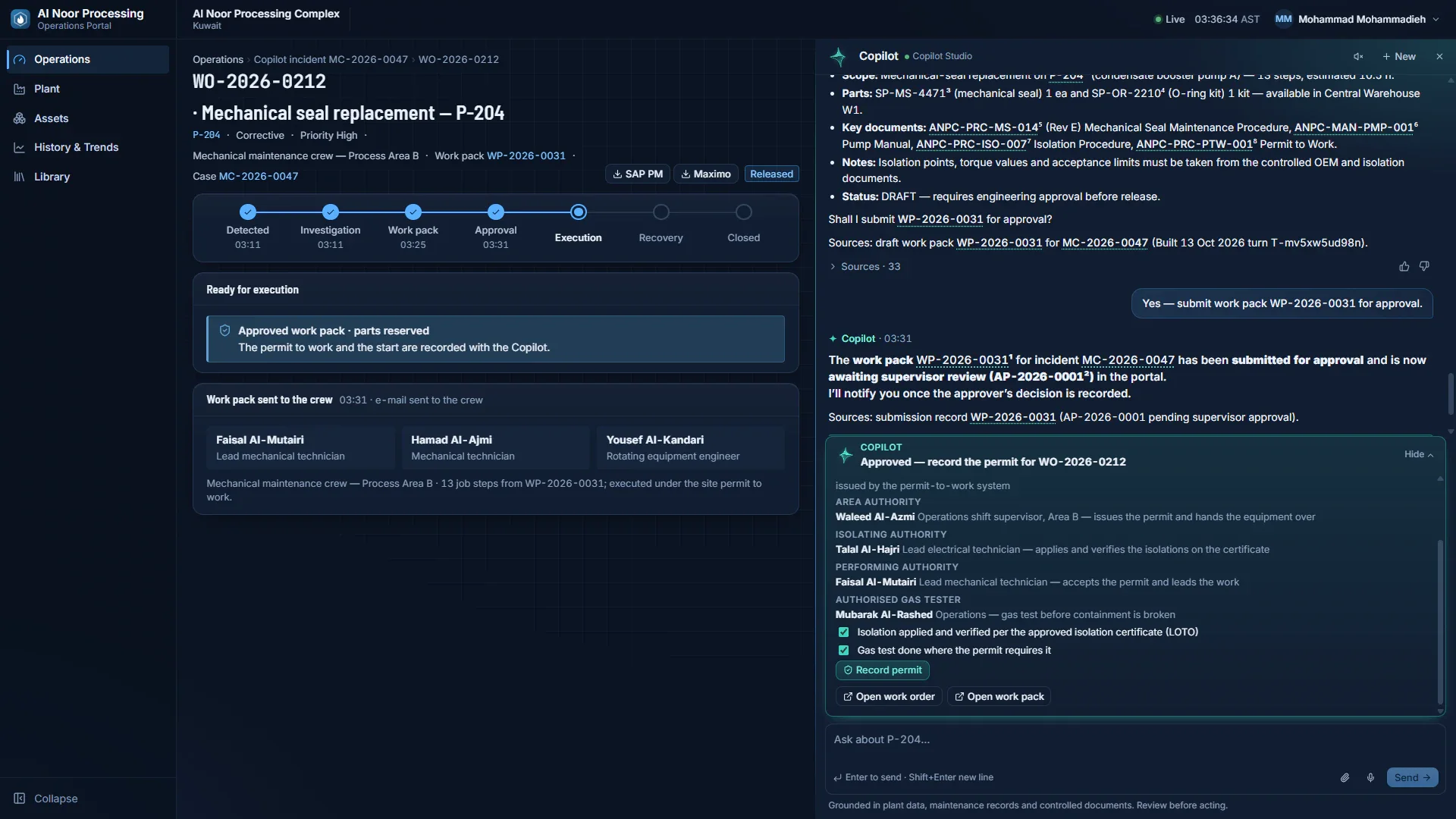
Task: Go to Operations in the breadcrumb
Action: pyautogui.click(x=218, y=59)
